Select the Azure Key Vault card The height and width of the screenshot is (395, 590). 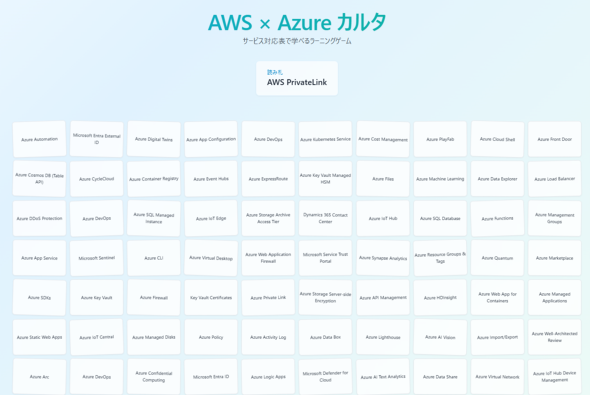coord(97,298)
